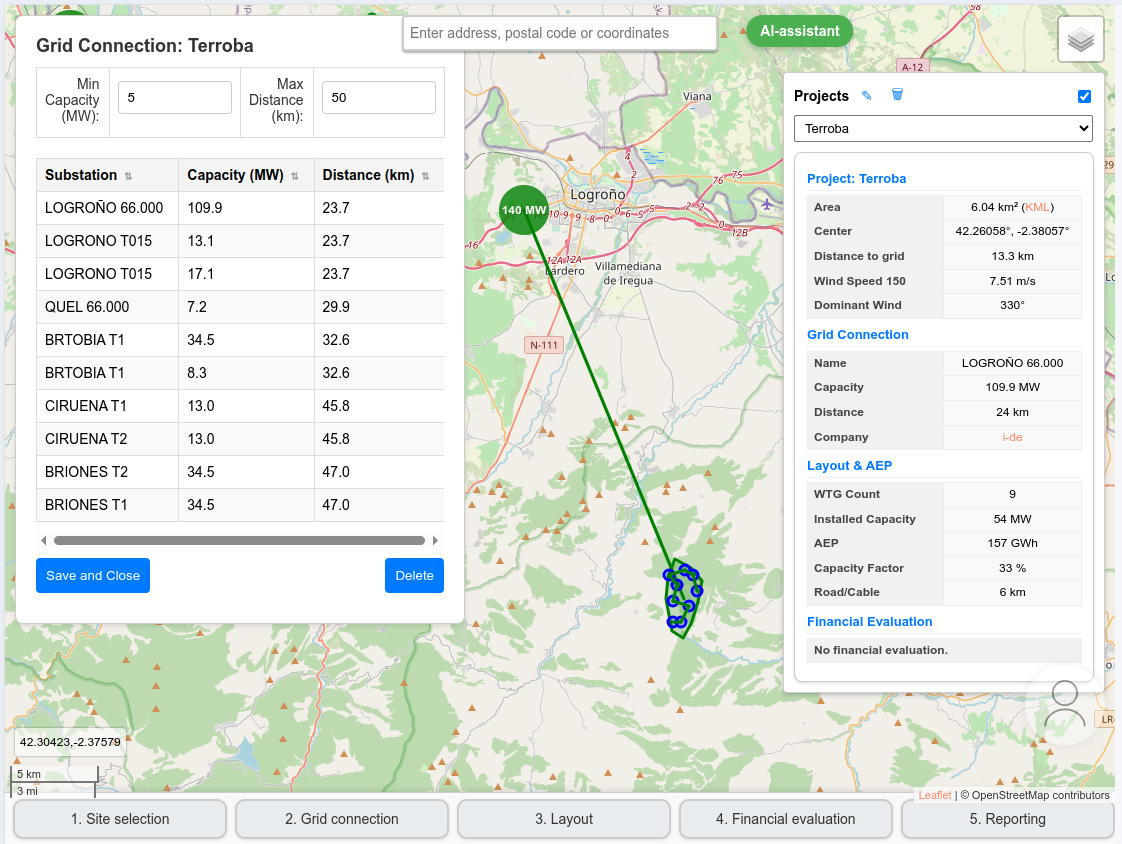1122x844 pixels.
Task: Click the trash bin icon beside Projects
Action: [897, 95]
